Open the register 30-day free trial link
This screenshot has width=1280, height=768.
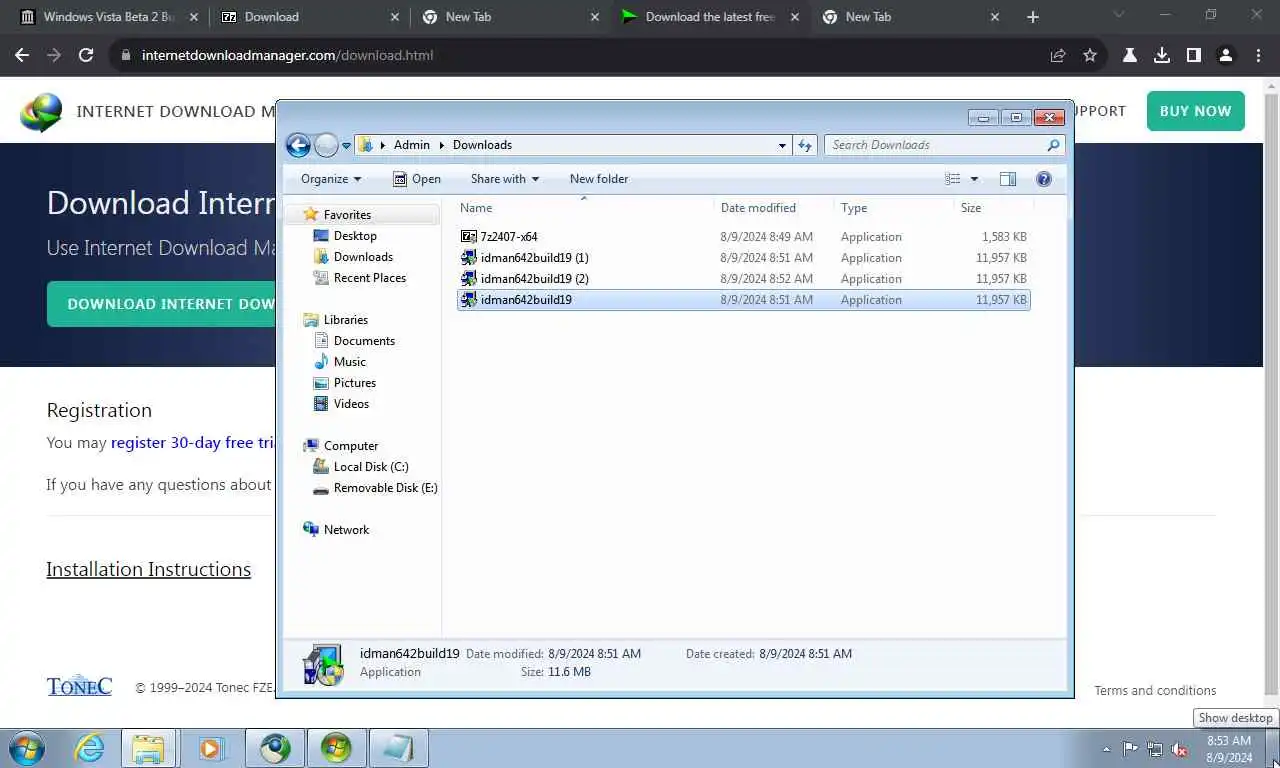pyautogui.click(x=193, y=442)
